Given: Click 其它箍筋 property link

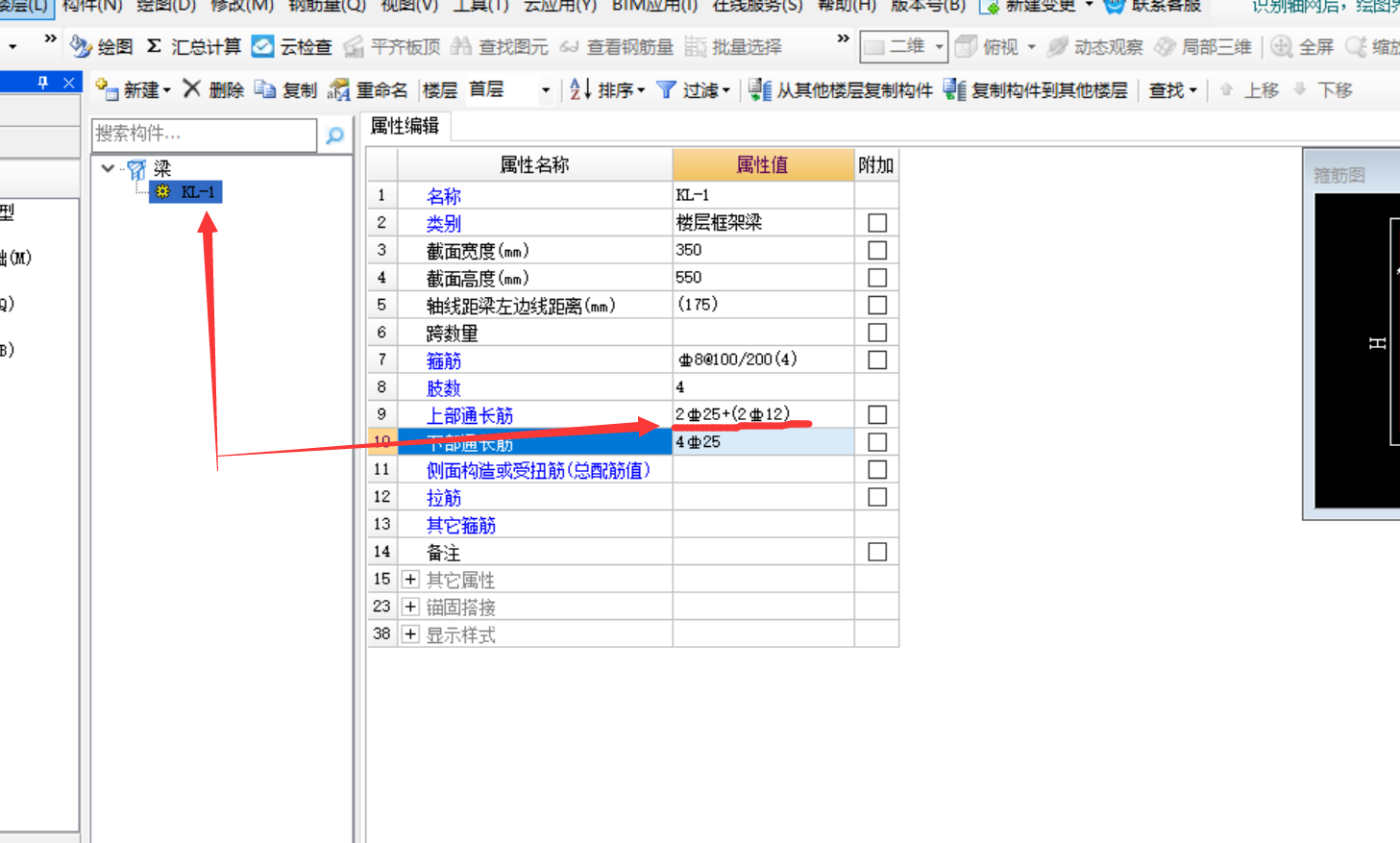Looking at the screenshot, I should coord(461,525).
